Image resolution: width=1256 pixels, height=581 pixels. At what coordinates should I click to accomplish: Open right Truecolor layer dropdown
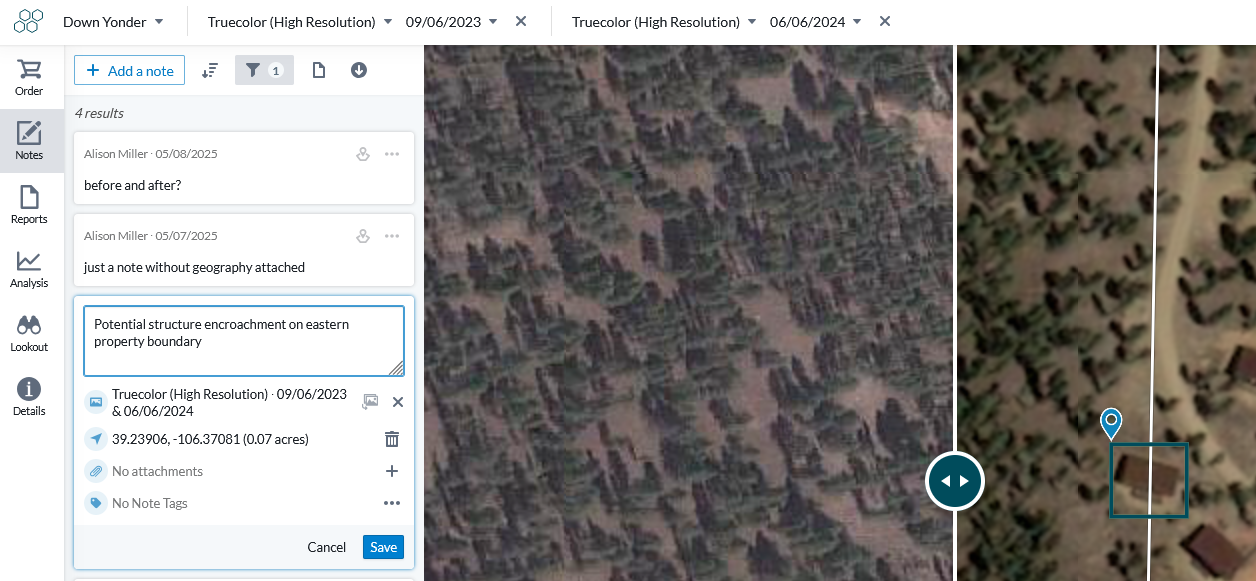(664, 22)
